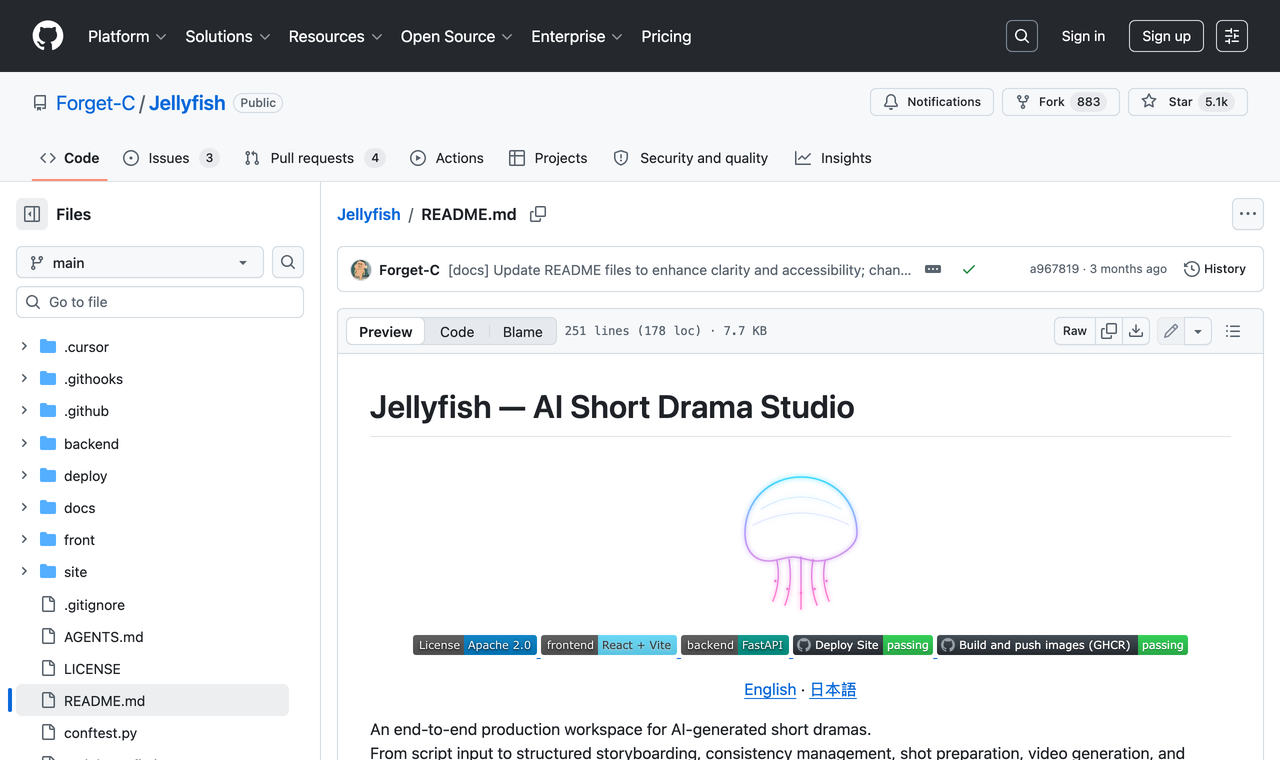Download raw file icon
Image resolution: width=1280 pixels, height=760 pixels.
pos(1136,331)
